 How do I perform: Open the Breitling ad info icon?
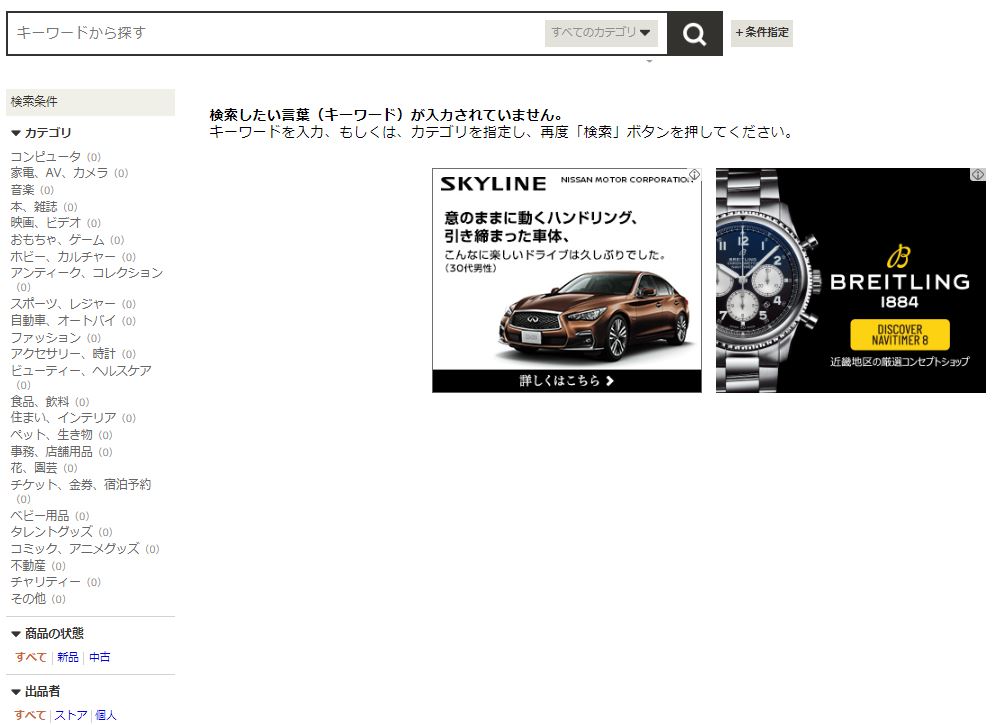(x=978, y=174)
